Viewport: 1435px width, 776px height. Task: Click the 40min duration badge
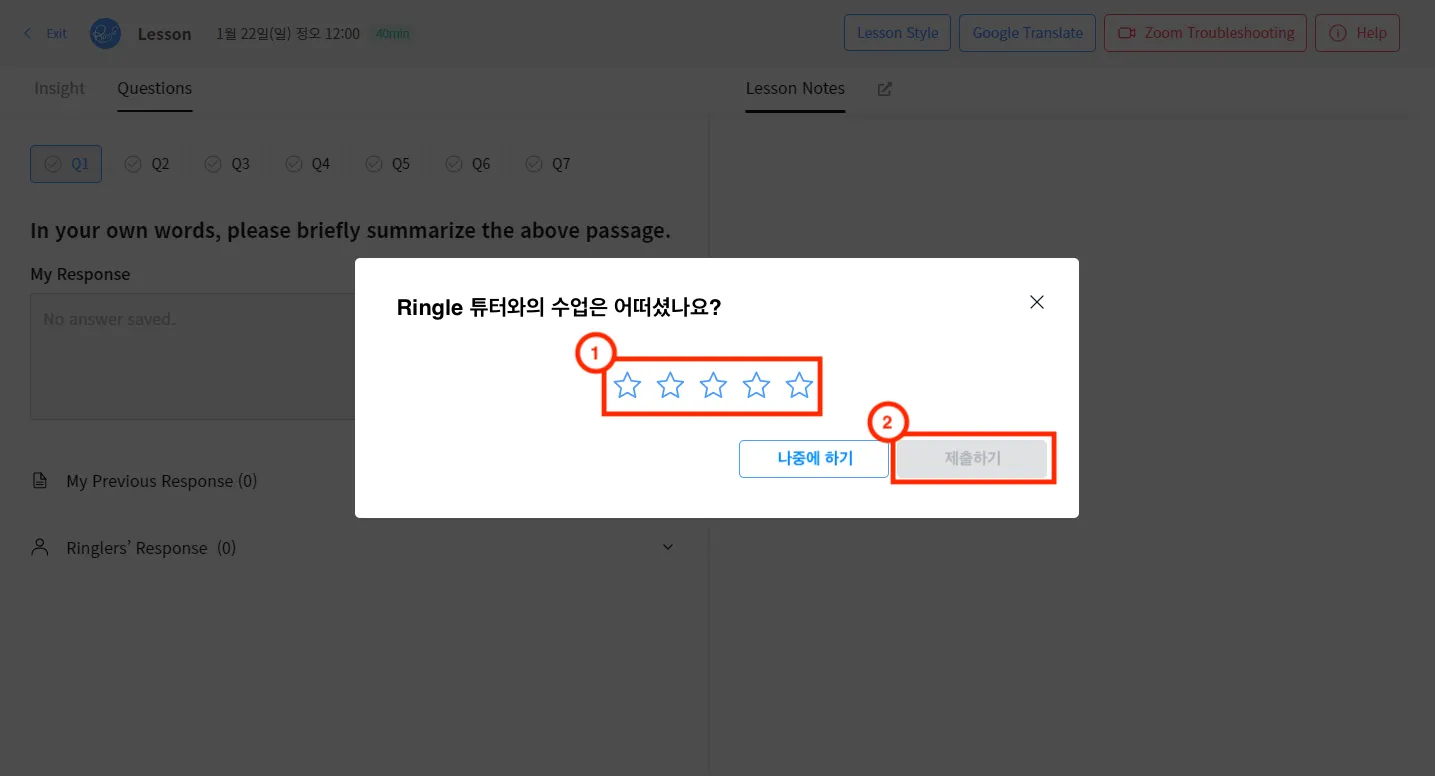[391, 34]
